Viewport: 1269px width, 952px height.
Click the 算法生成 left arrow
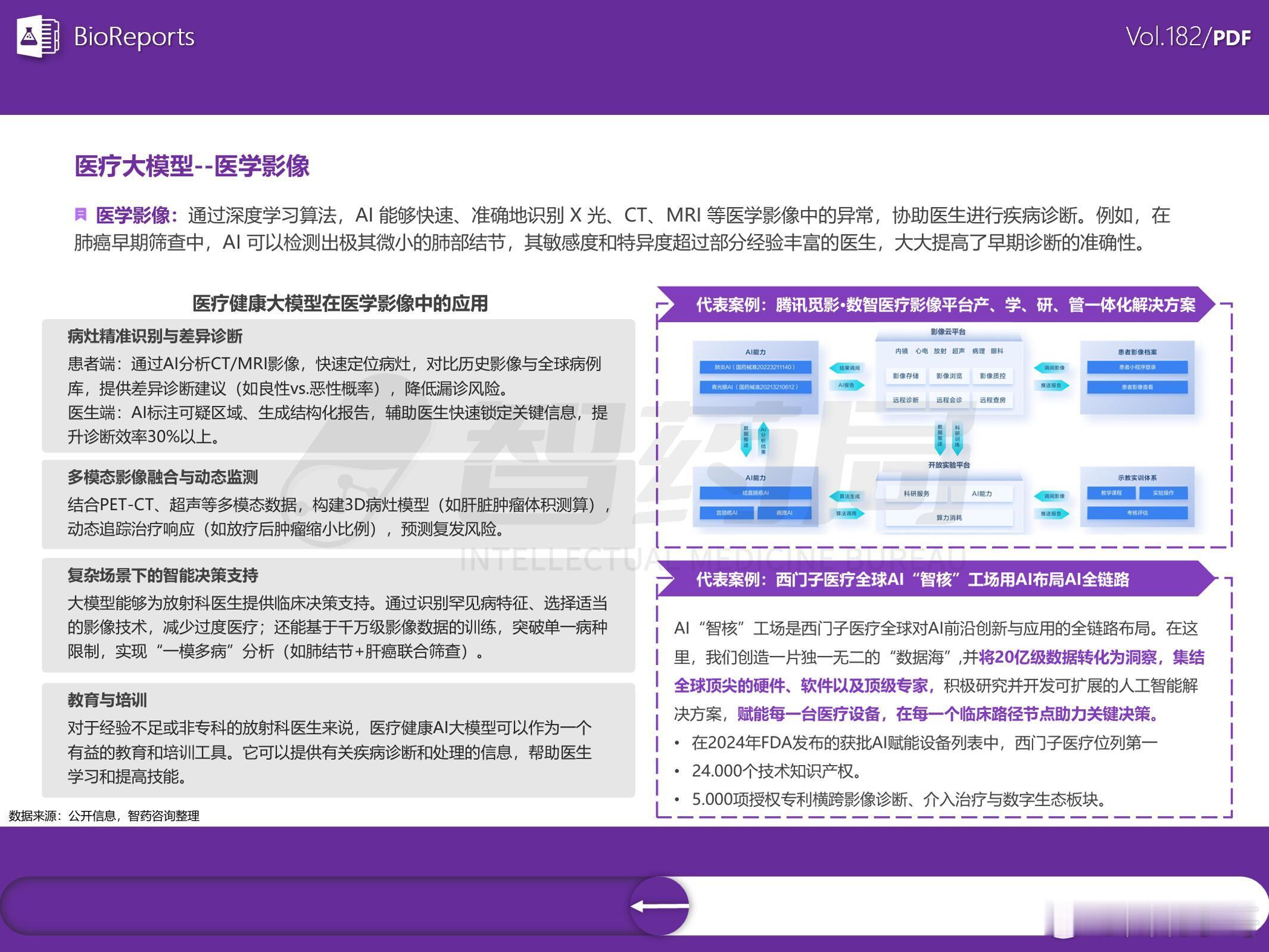[847, 496]
